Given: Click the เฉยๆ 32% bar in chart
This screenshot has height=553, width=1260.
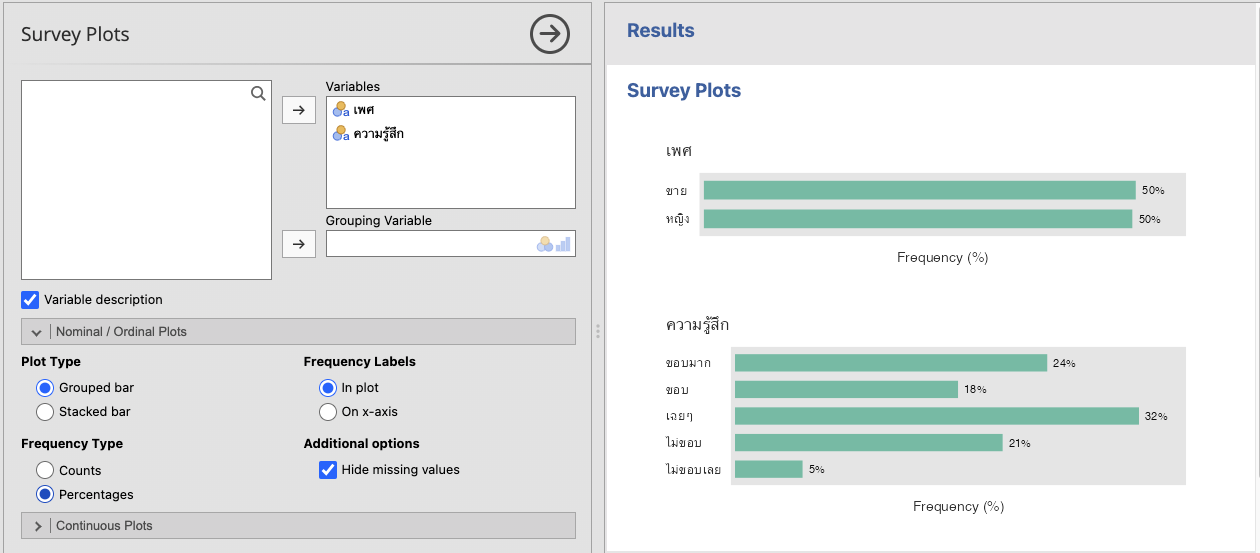Looking at the screenshot, I should coord(936,416).
